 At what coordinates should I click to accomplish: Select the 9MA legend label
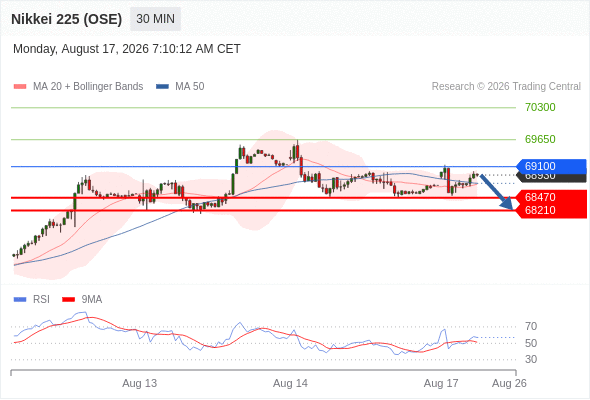(x=92, y=300)
